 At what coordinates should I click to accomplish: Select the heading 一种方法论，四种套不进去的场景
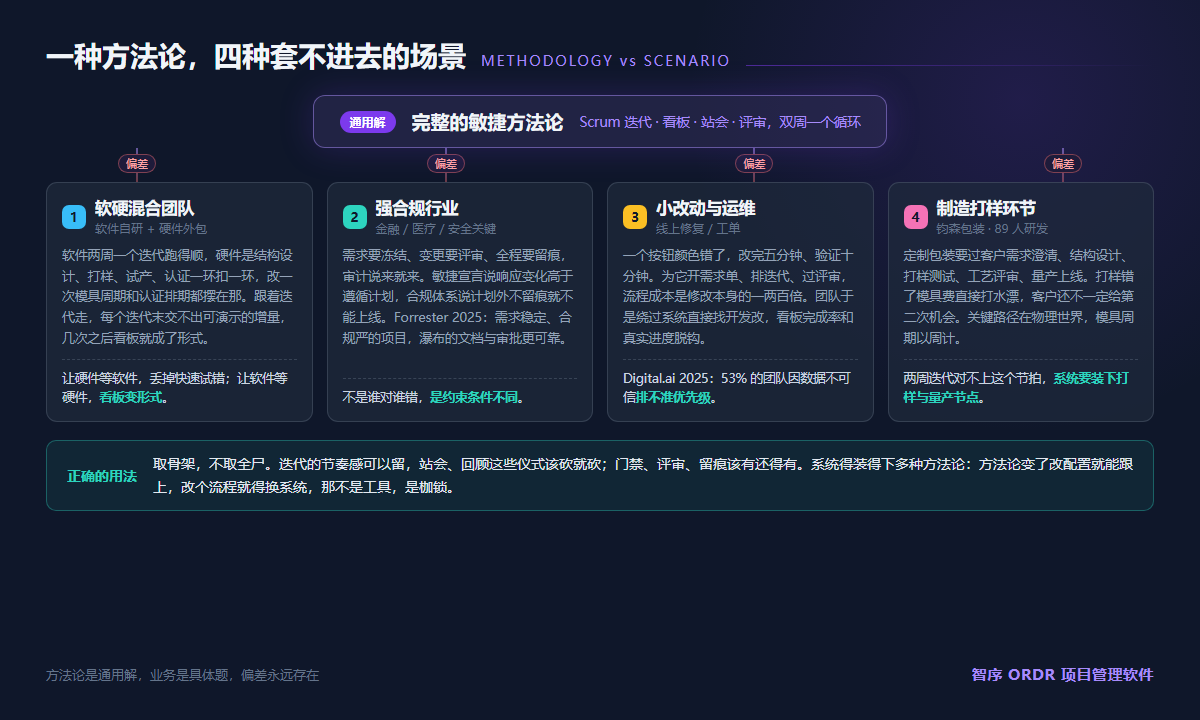tap(256, 58)
